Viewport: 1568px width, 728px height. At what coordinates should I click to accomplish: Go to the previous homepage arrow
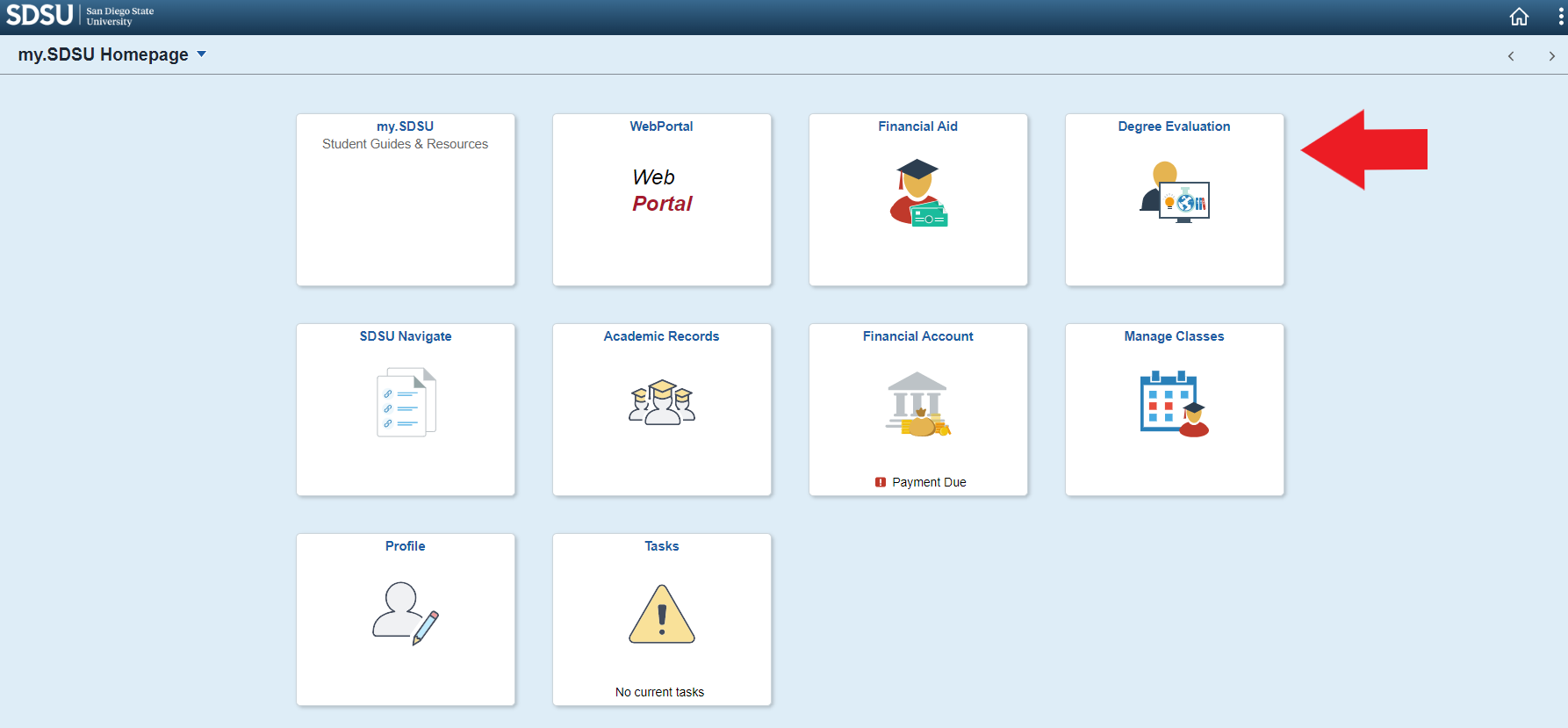pyautogui.click(x=1511, y=56)
